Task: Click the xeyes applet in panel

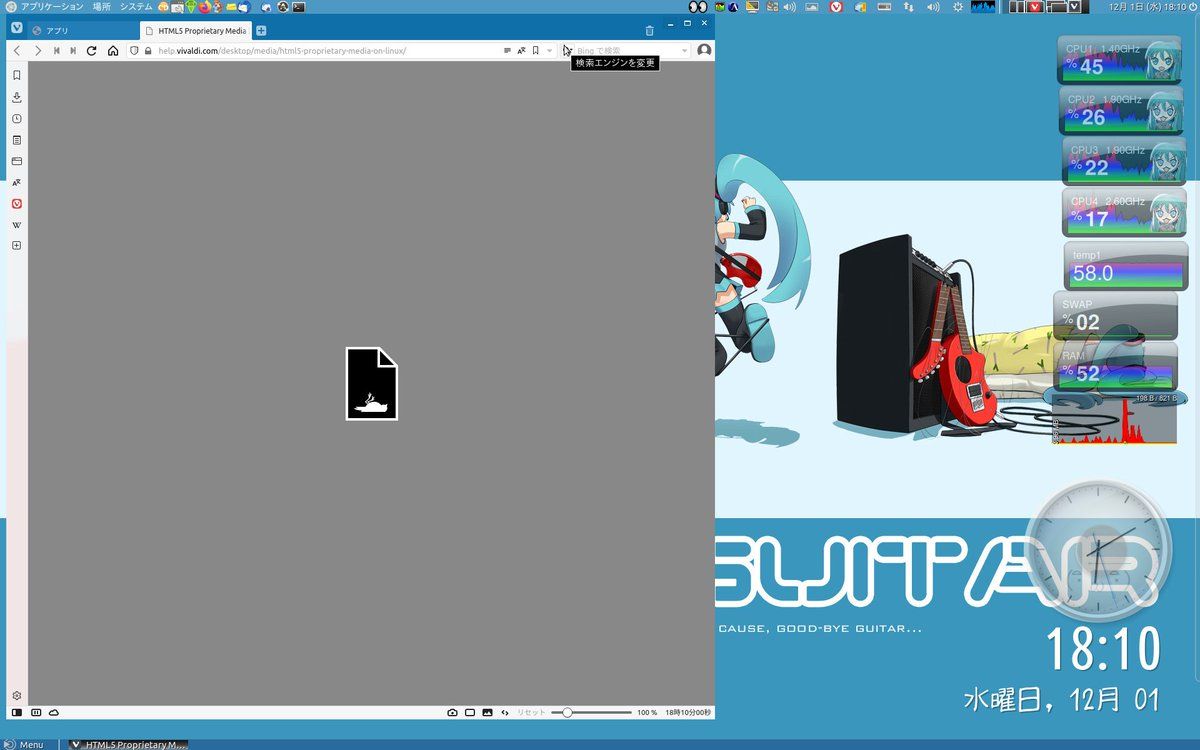Action: tap(698, 7)
